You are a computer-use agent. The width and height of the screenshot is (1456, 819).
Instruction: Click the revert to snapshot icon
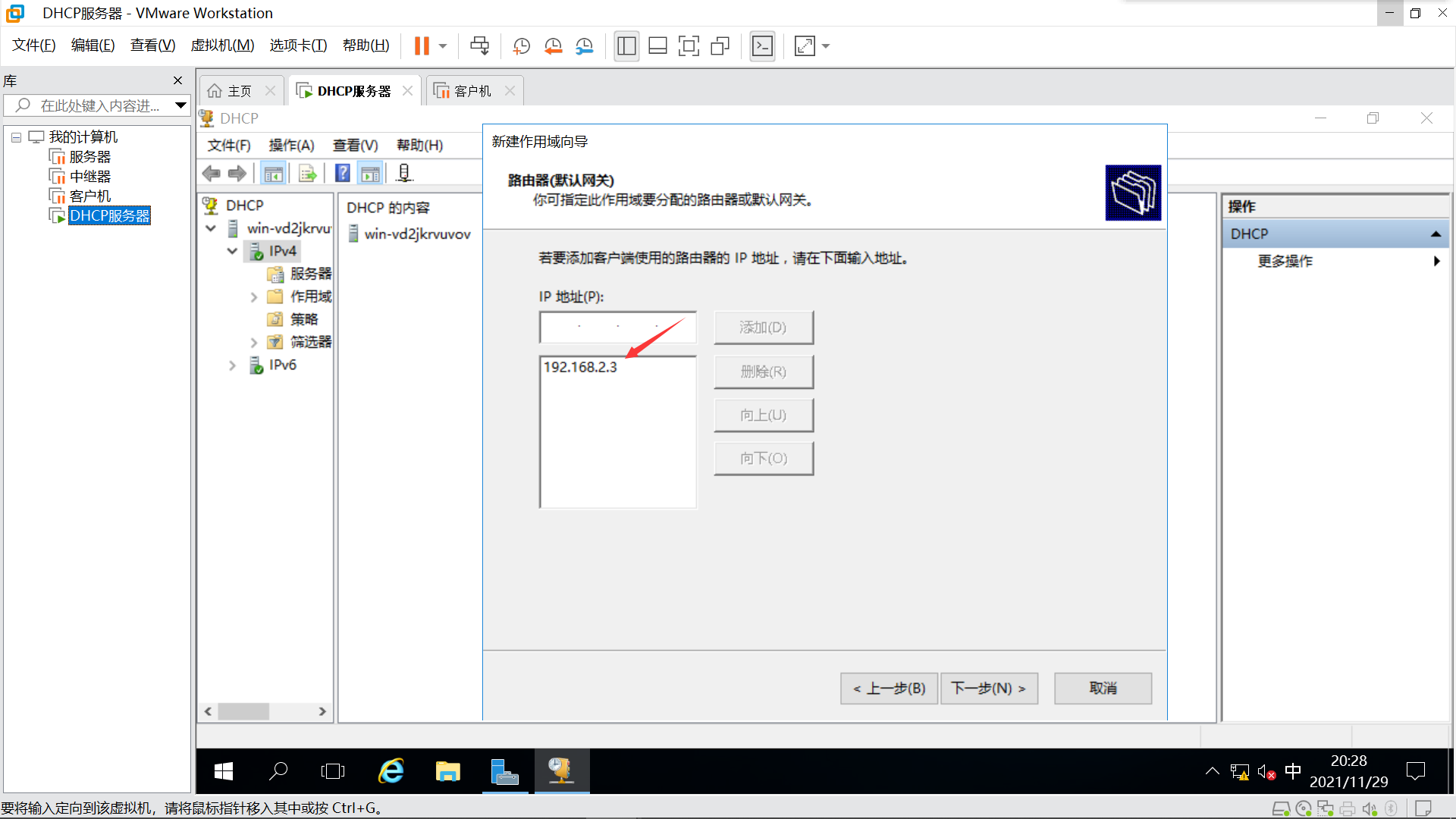(x=553, y=46)
